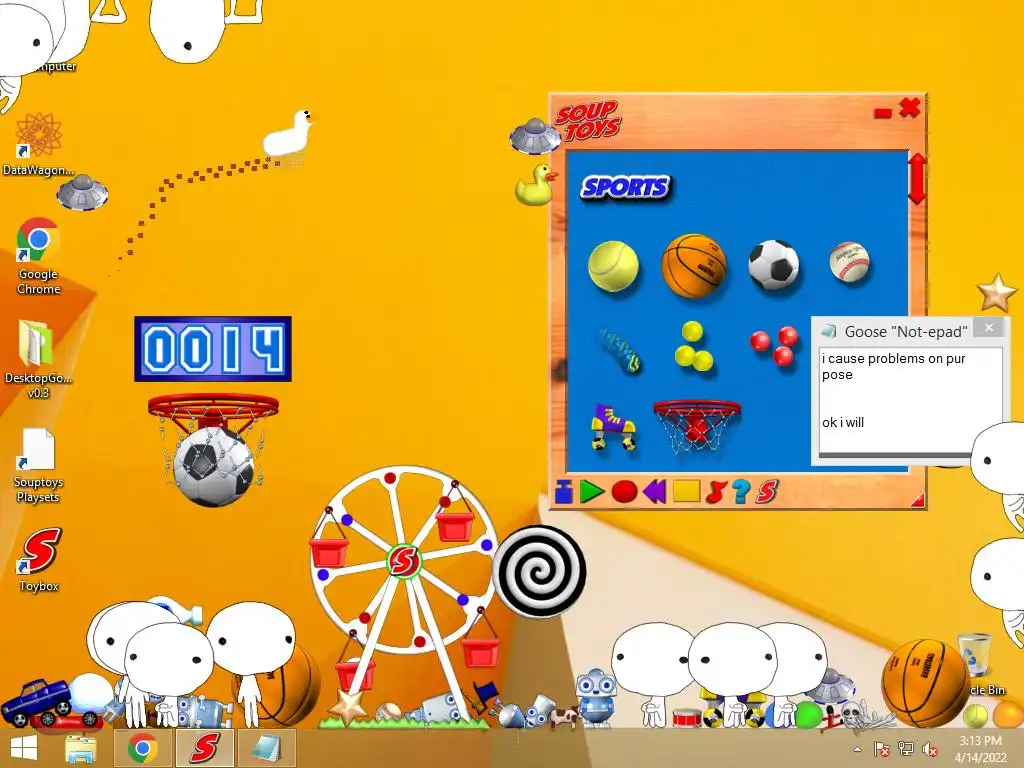1024x768 pixels.
Task: Click the blue weight icon in Soup Toys toolbar
Action: [x=564, y=491]
